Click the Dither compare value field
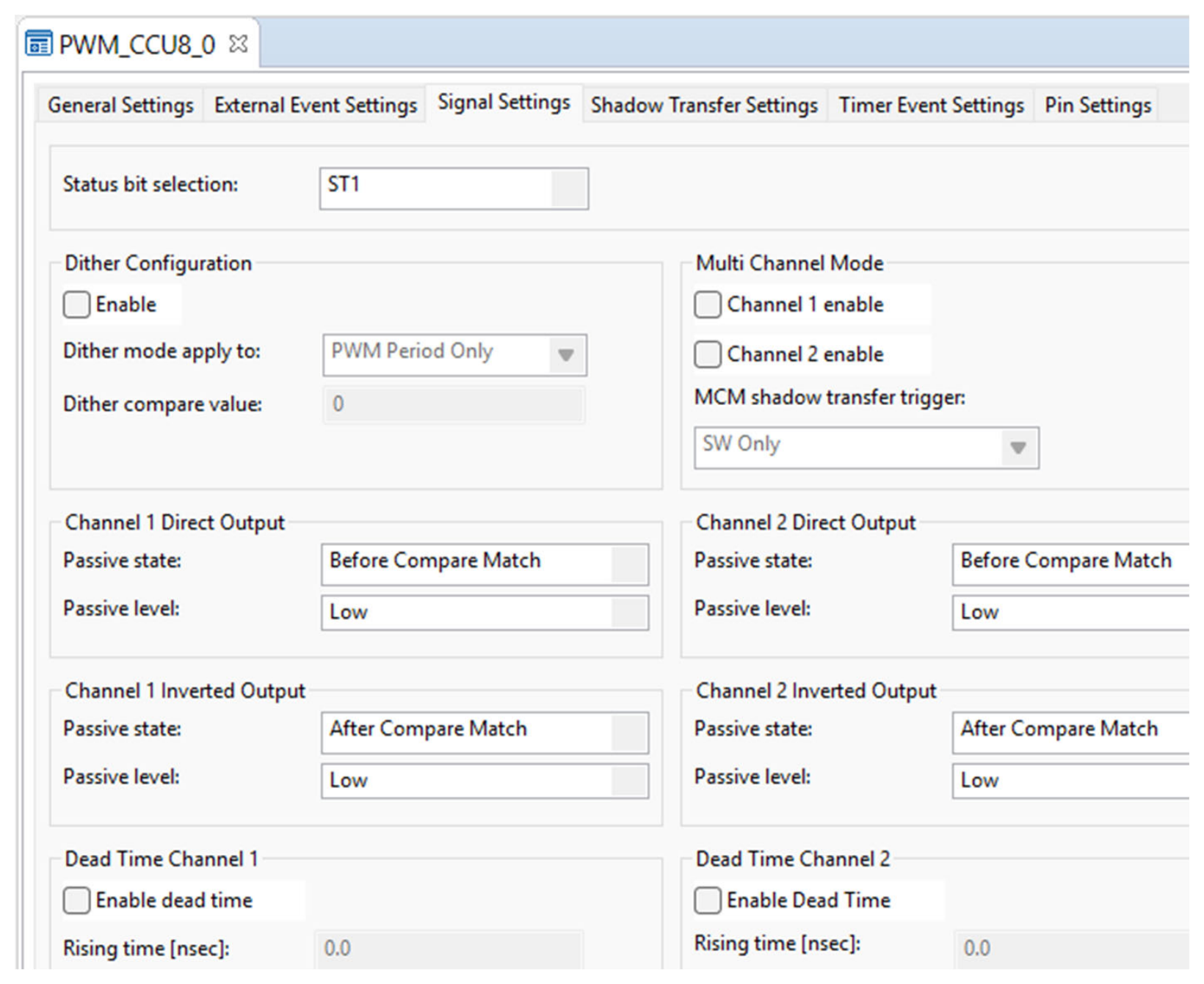Viewport: 1204px width, 984px height. click(454, 404)
